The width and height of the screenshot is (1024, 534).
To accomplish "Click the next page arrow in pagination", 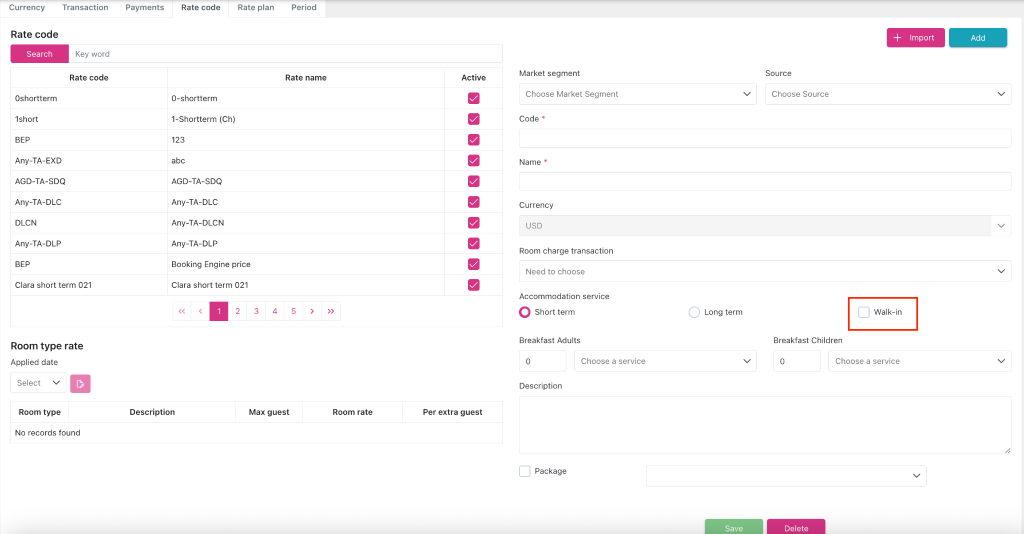I will tap(312, 312).
